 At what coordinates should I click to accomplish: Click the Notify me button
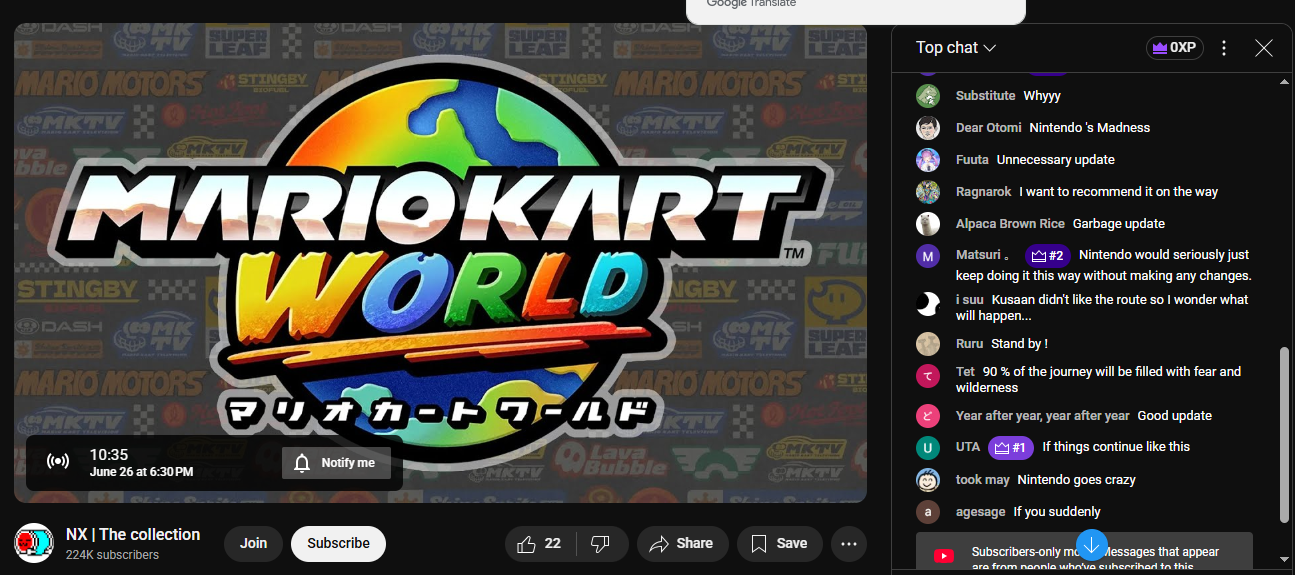pos(336,463)
